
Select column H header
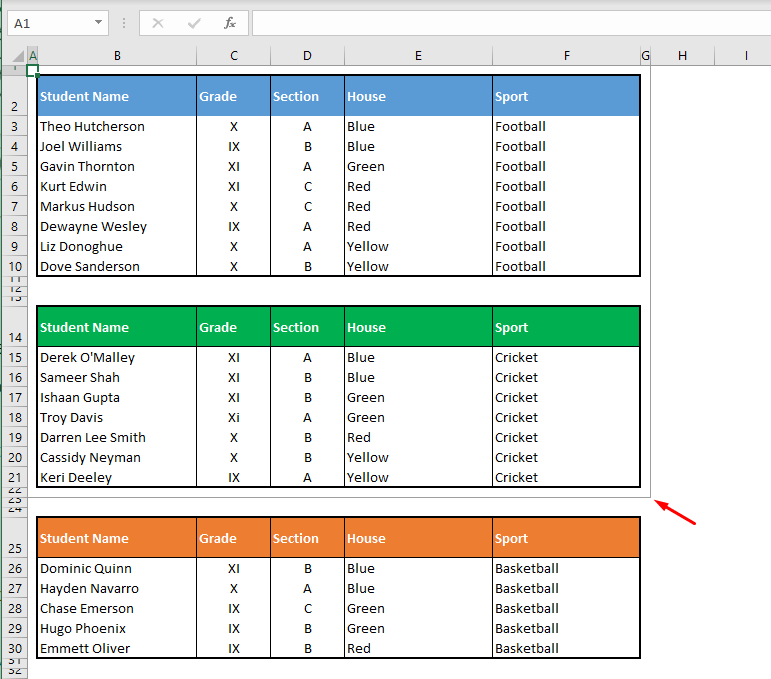point(682,56)
